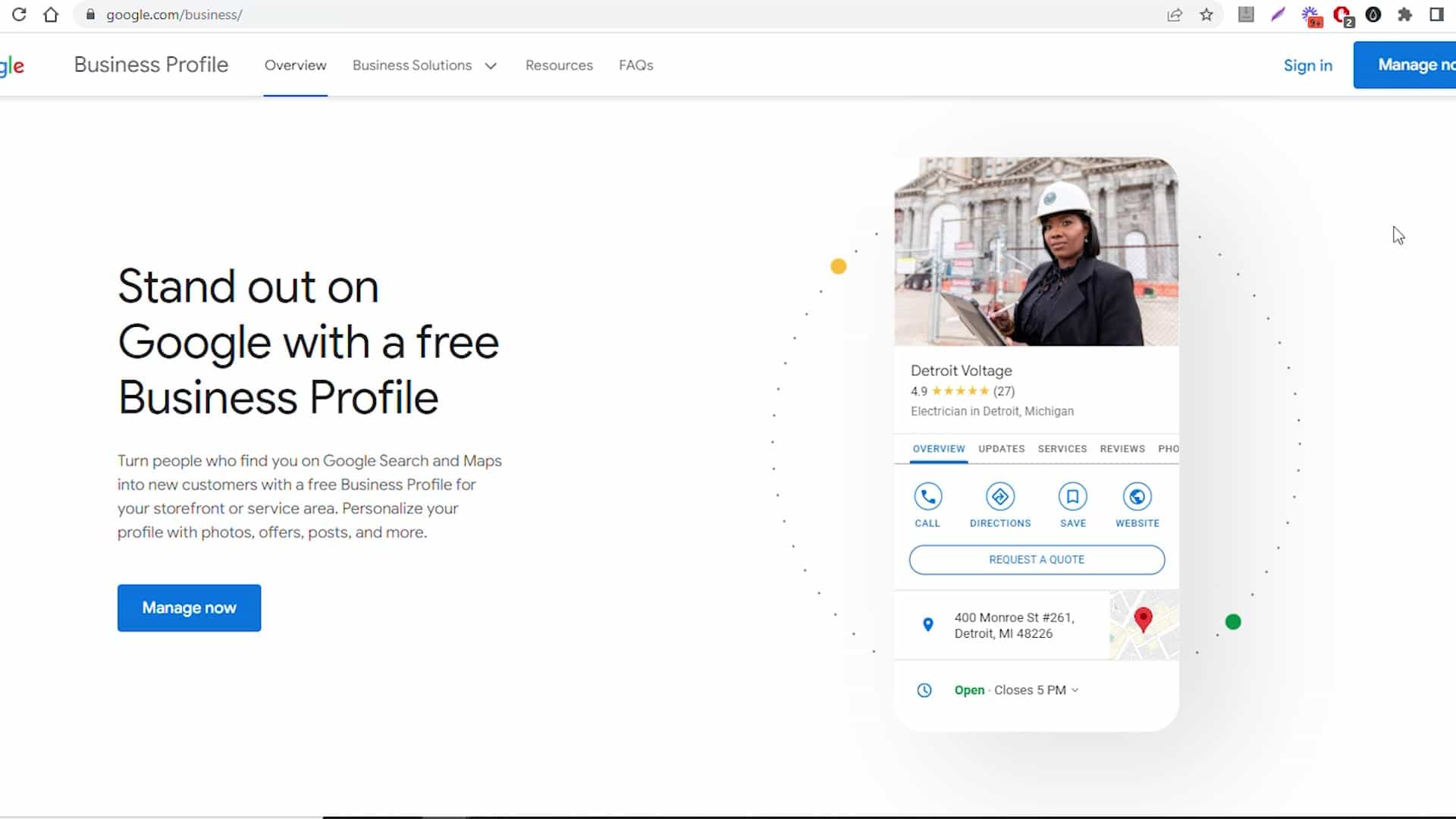Click the header Manage now button
The image size is (1456, 819).
[x=1404, y=65]
